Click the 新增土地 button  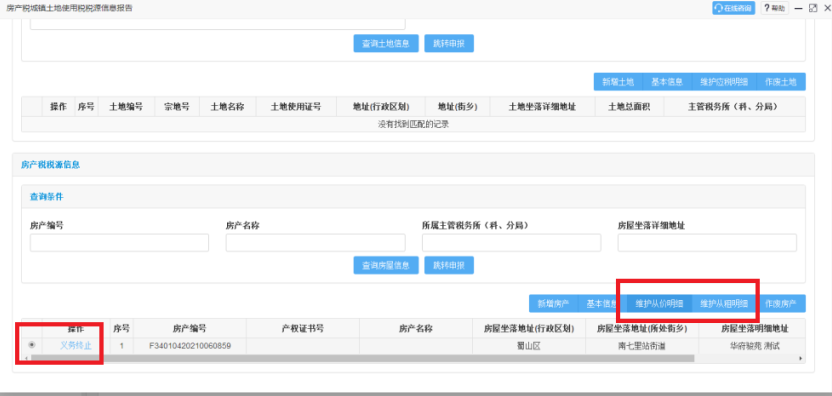(x=618, y=82)
